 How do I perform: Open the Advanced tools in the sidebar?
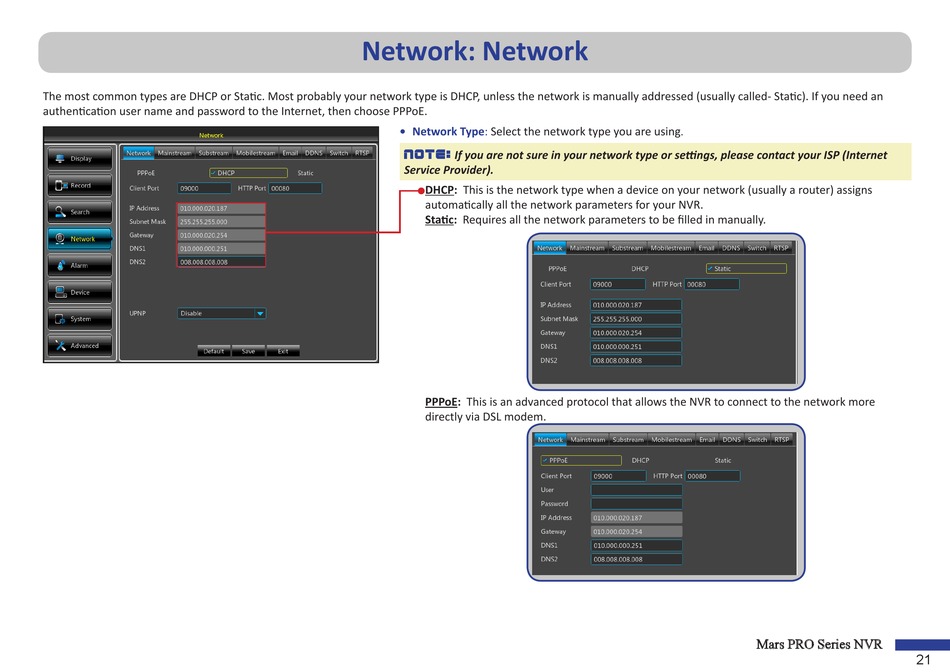[x=80, y=345]
